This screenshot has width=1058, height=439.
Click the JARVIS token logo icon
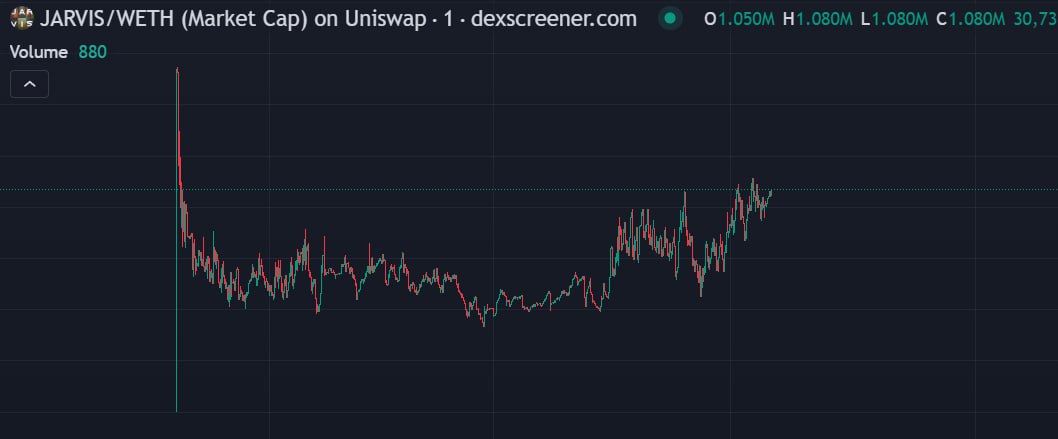point(22,18)
